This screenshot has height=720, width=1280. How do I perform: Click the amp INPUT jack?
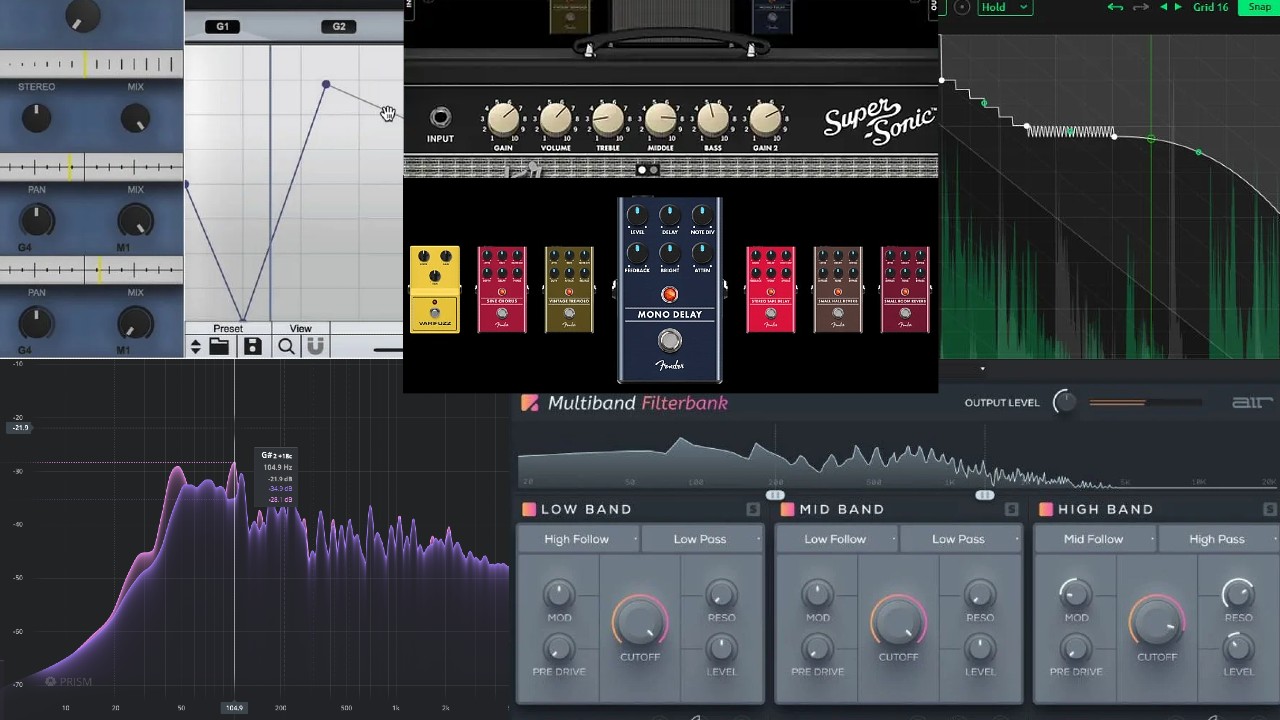click(x=440, y=117)
